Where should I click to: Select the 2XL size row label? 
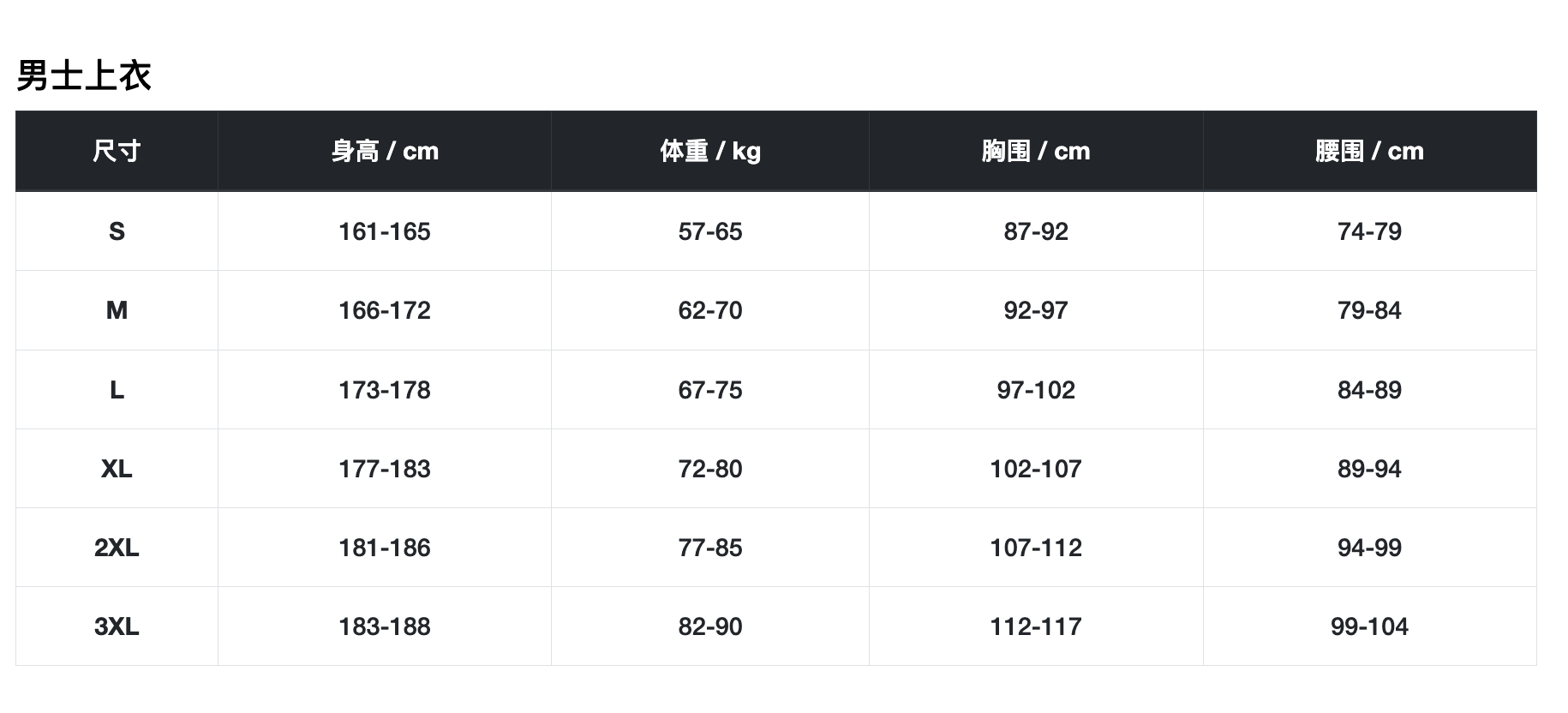[x=117, y=548]
